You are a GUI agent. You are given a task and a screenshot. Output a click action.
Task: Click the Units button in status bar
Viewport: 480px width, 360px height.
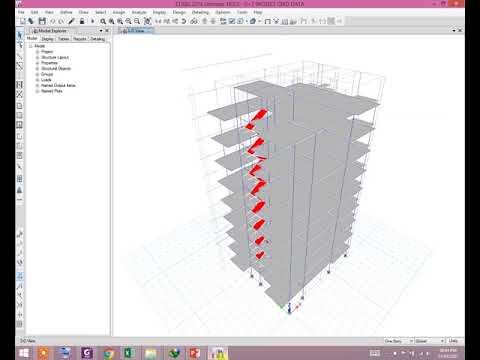click(x=453, y=341)
